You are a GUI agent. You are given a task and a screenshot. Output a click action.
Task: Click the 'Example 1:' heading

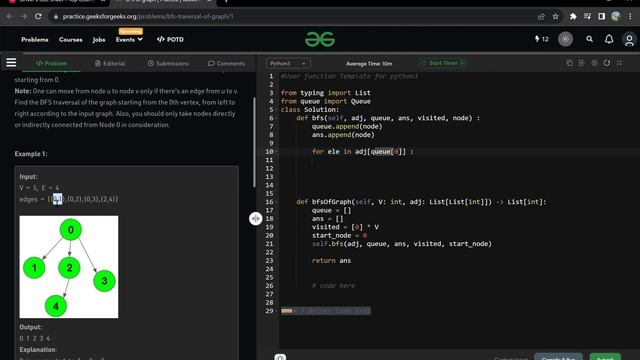[31, 154]
